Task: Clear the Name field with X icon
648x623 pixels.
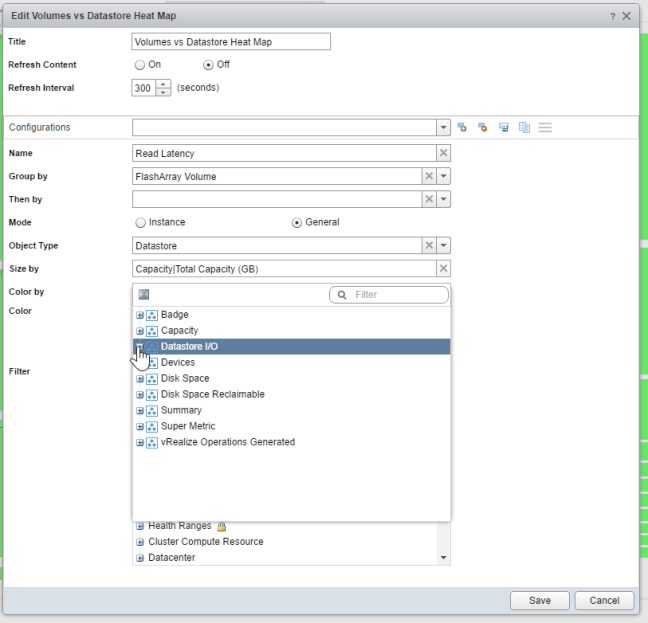Action: click(x=444, y=153)
